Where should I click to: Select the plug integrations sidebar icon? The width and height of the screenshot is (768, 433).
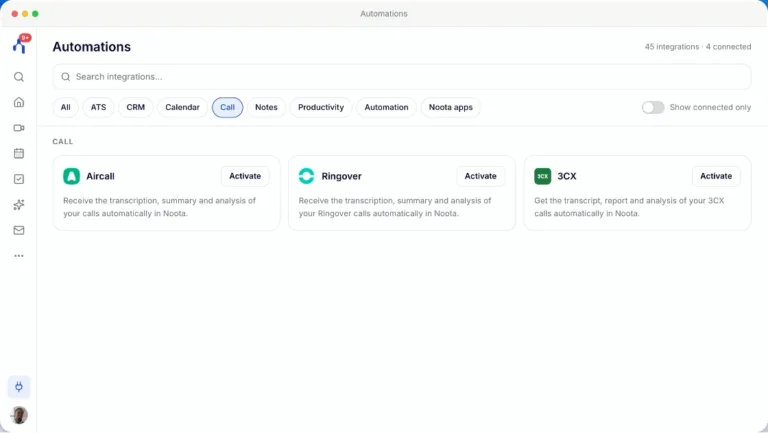point(19,387)
